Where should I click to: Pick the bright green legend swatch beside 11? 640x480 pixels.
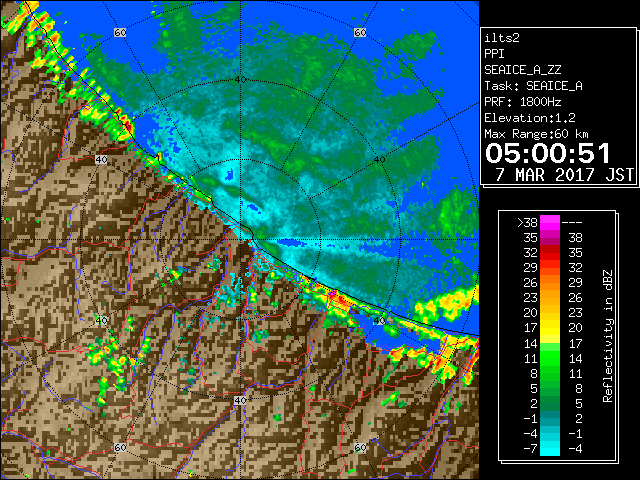point(550,358)
